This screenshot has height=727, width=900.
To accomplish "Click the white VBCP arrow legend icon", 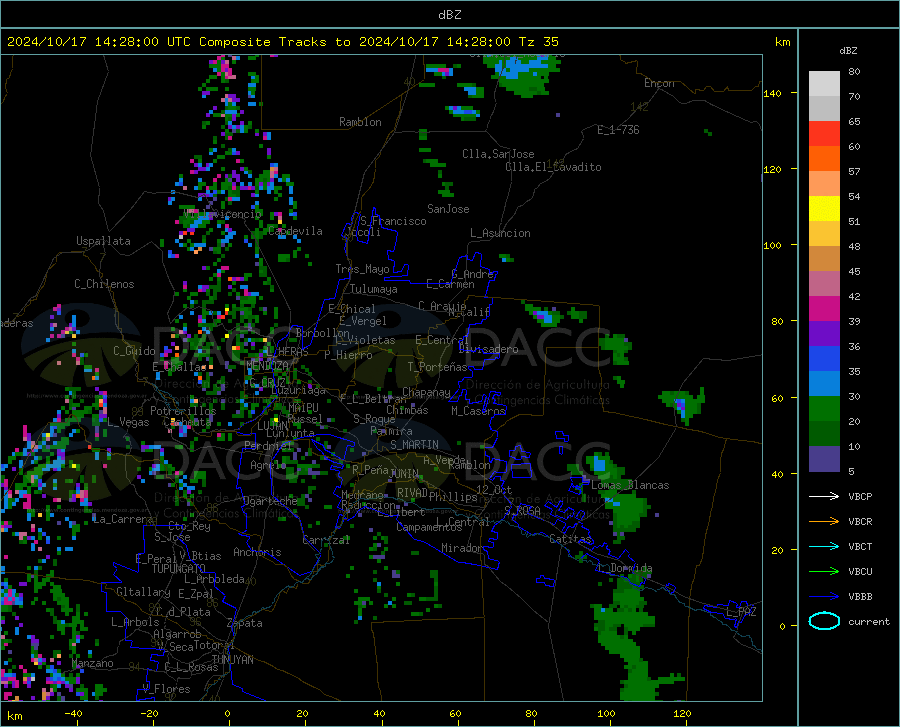I will pos(824,496).
